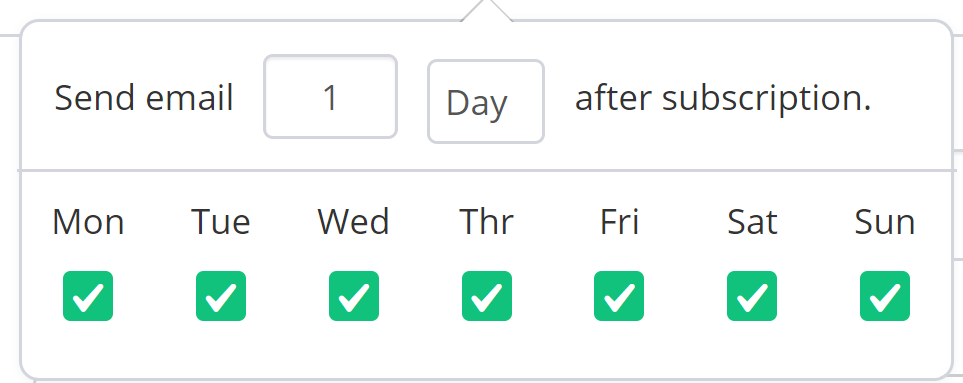Click the 'after subscription.' text
Screen dimensions: 963x383
(723, 98)
